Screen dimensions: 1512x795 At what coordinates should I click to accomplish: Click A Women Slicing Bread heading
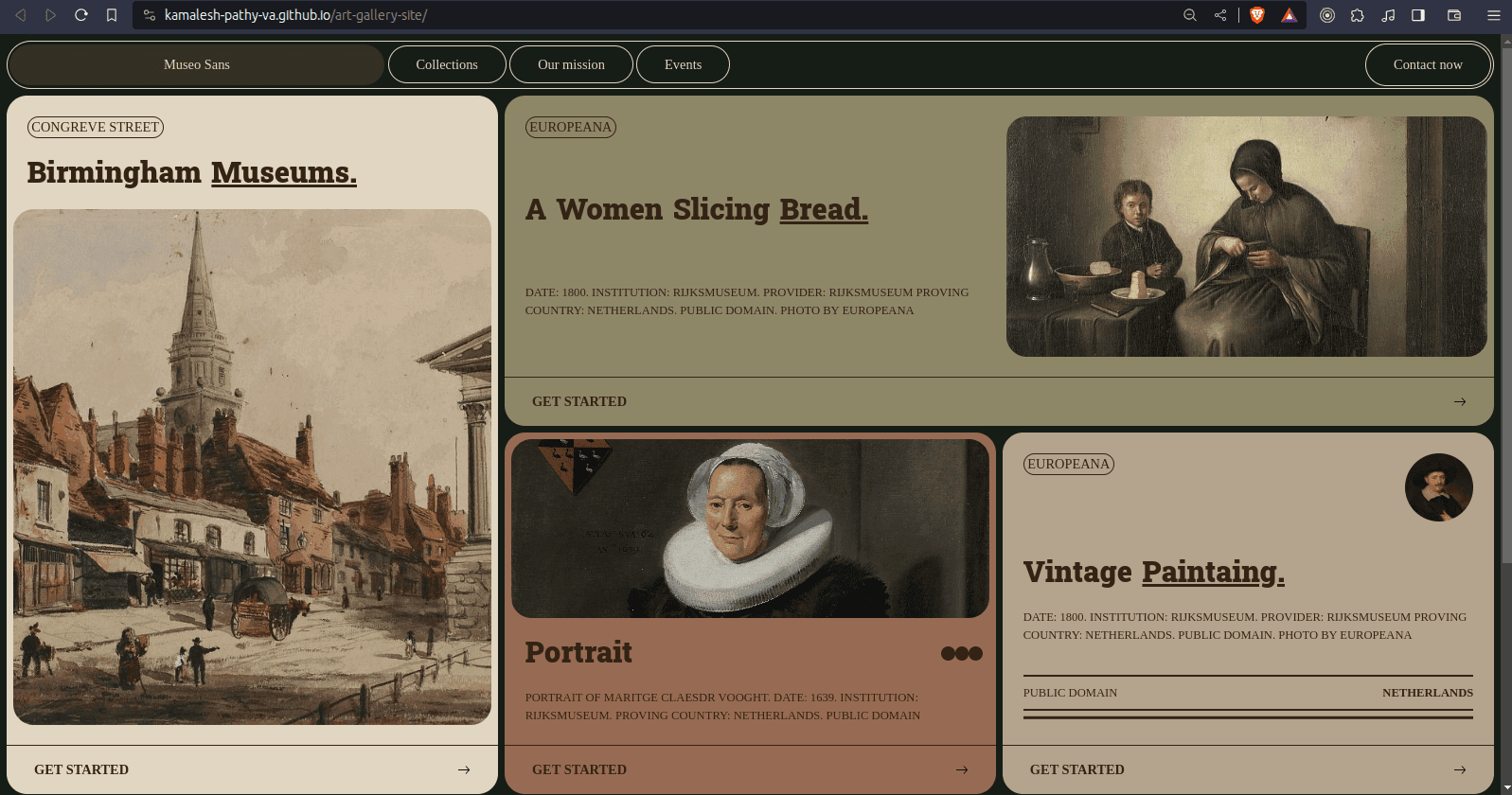coord(697,209)
